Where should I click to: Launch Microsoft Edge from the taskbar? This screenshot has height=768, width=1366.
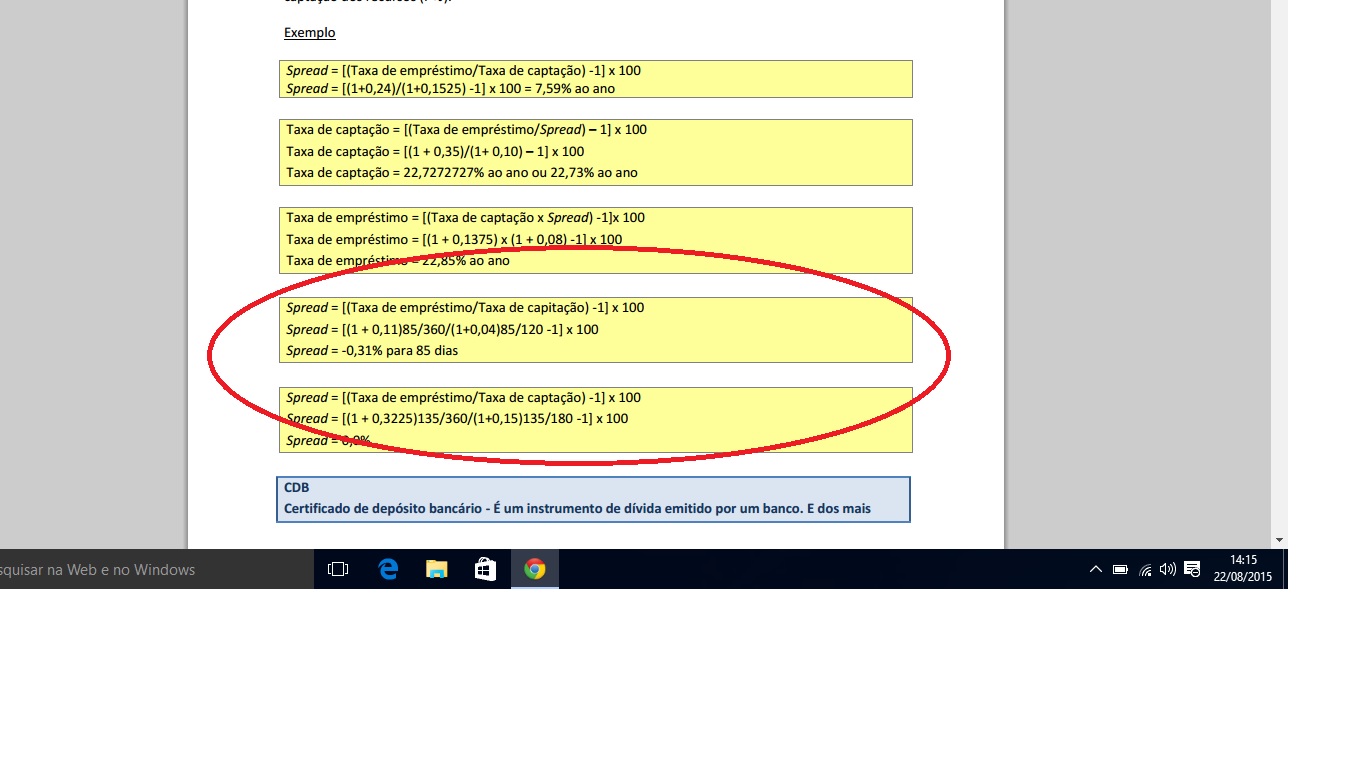click(388, 569)
